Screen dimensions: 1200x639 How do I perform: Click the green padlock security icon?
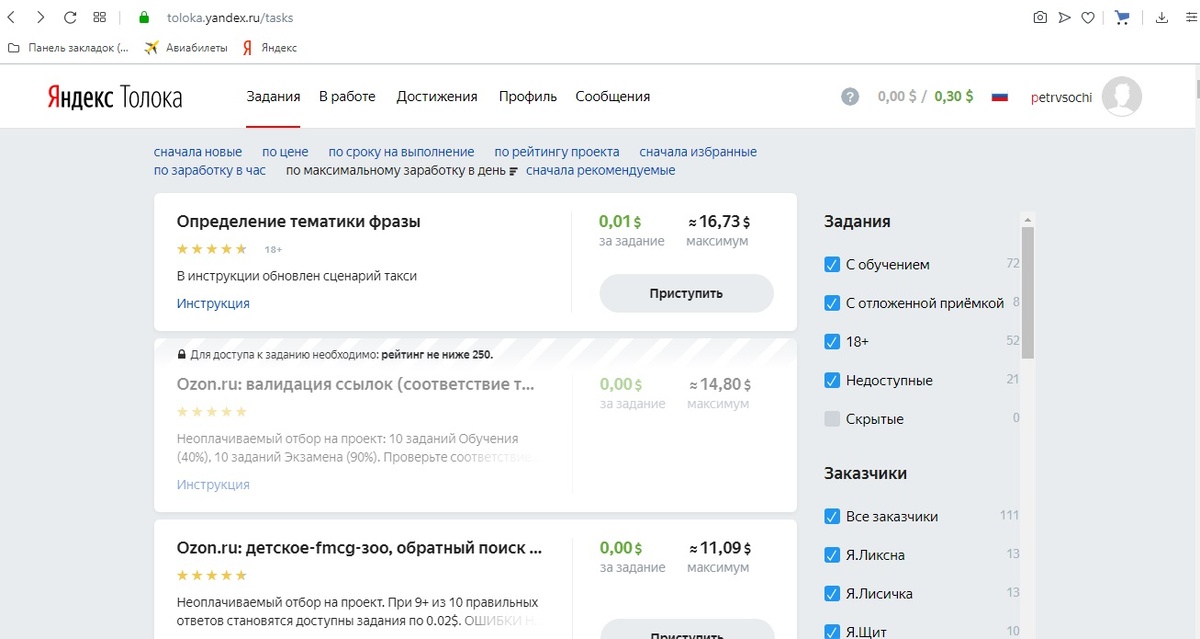tap(144, 17)
